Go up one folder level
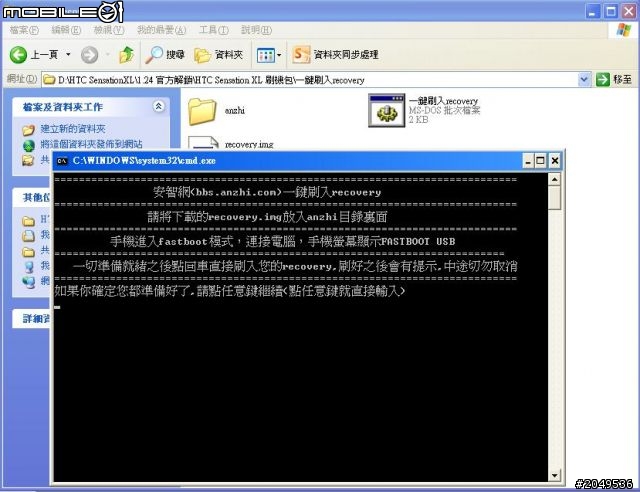640x492 pixels. point(127,55)
